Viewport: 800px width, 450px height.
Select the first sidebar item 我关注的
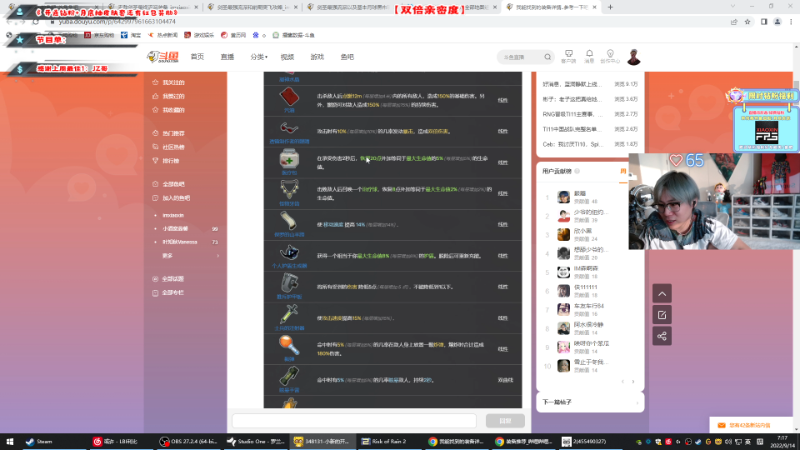click(x=173, y=82)
